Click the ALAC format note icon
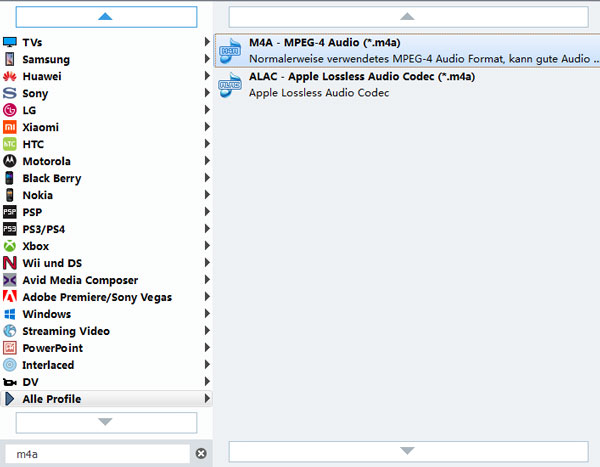 tap(230, 85)
